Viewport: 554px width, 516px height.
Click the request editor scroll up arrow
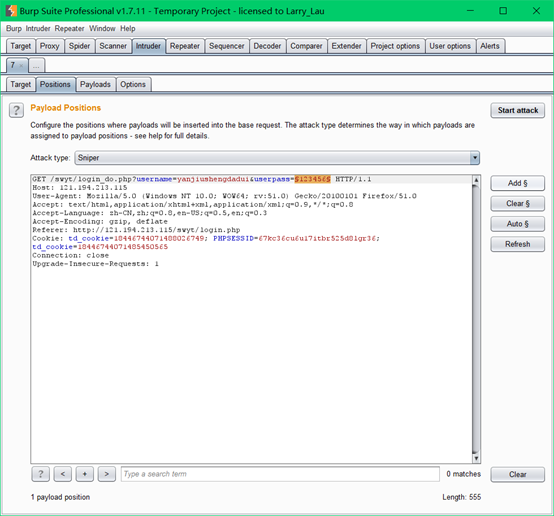(476, 180)
